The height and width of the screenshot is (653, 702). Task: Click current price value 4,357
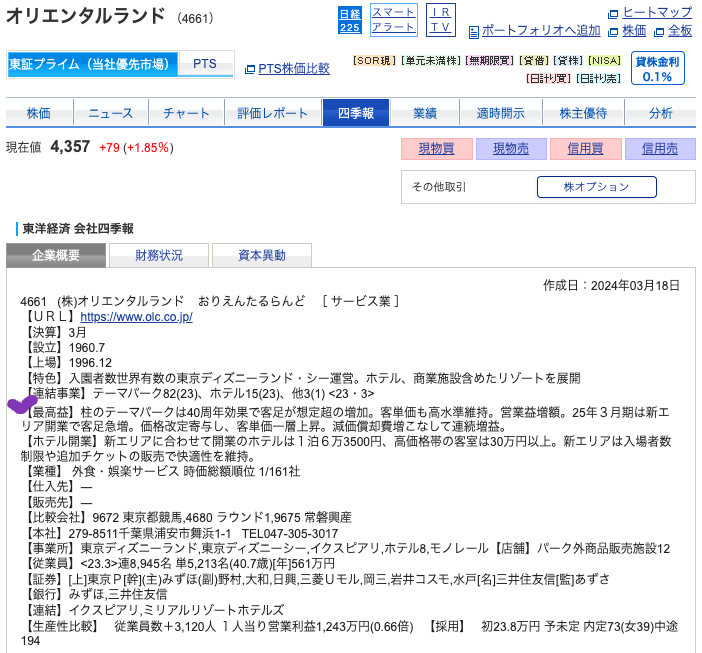click(x=70, y=146)
